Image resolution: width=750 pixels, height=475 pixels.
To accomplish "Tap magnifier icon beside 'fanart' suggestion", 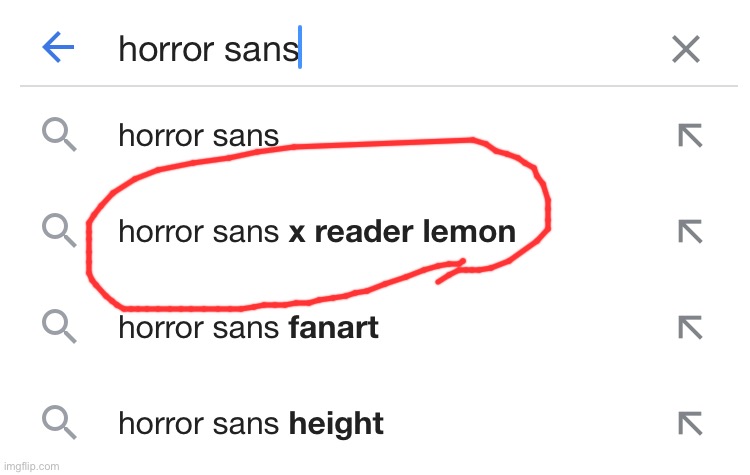I will [x=59, y=326].
